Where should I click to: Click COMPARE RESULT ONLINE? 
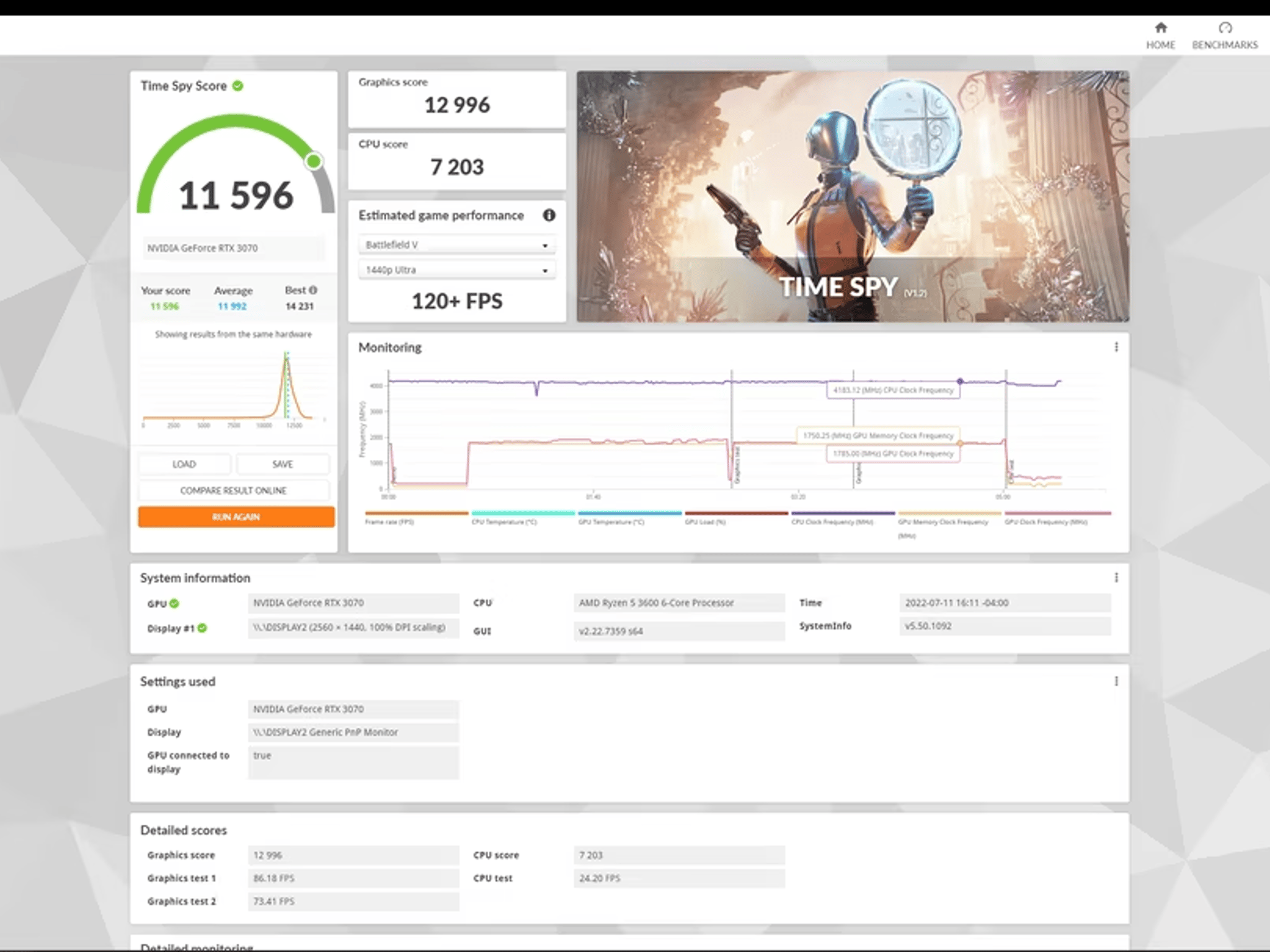pos(234,490)
